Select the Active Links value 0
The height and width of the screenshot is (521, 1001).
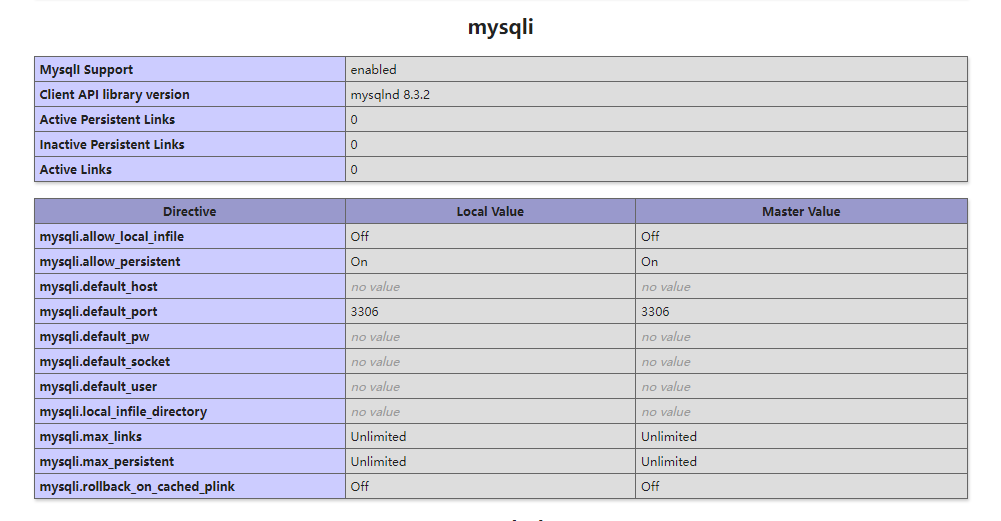pos(354,169)
